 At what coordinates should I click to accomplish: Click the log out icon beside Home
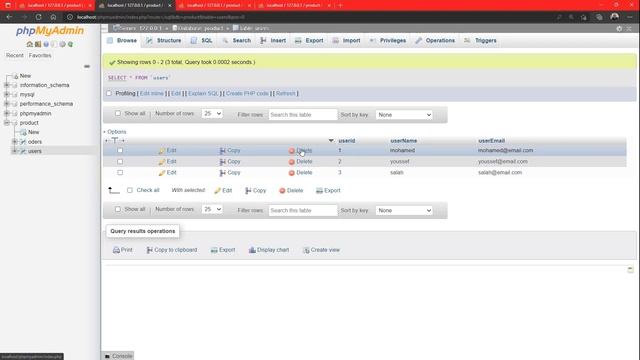click(x=38, y=44)
